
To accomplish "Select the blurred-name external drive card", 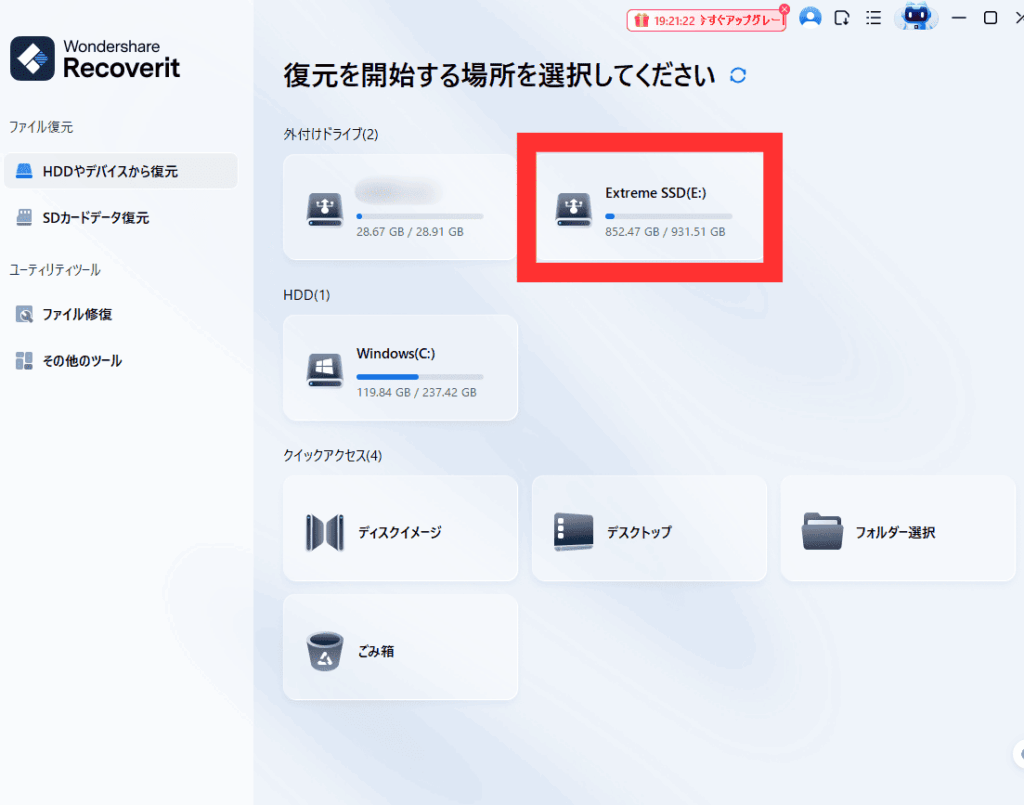I will click(400, 208).
